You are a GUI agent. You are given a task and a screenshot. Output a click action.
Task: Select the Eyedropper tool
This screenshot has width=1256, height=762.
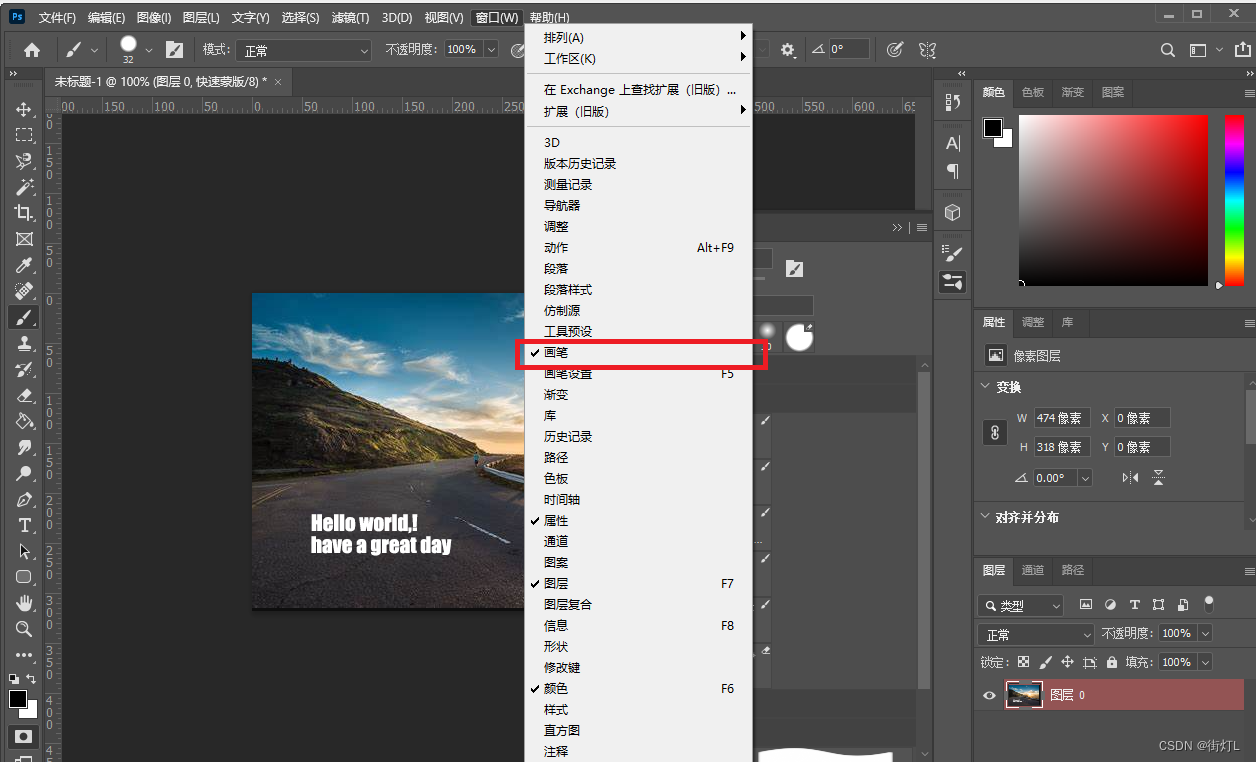click(x=24, y=265)
